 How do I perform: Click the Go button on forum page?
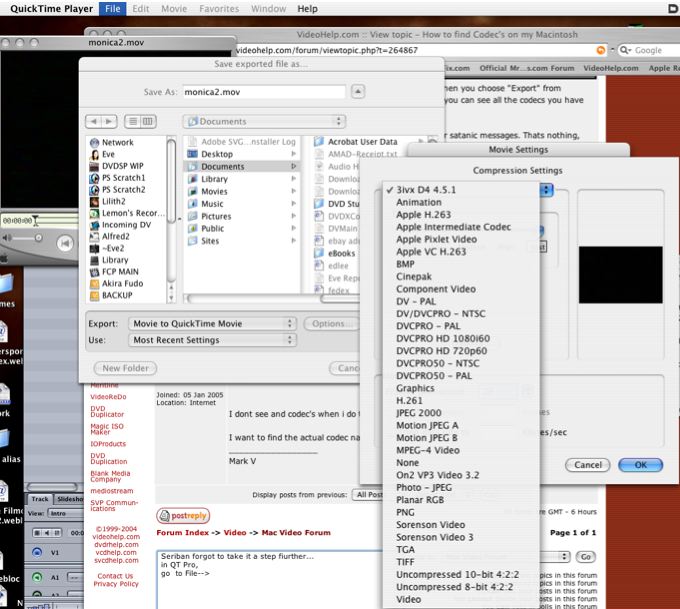[x=585, y=557]
